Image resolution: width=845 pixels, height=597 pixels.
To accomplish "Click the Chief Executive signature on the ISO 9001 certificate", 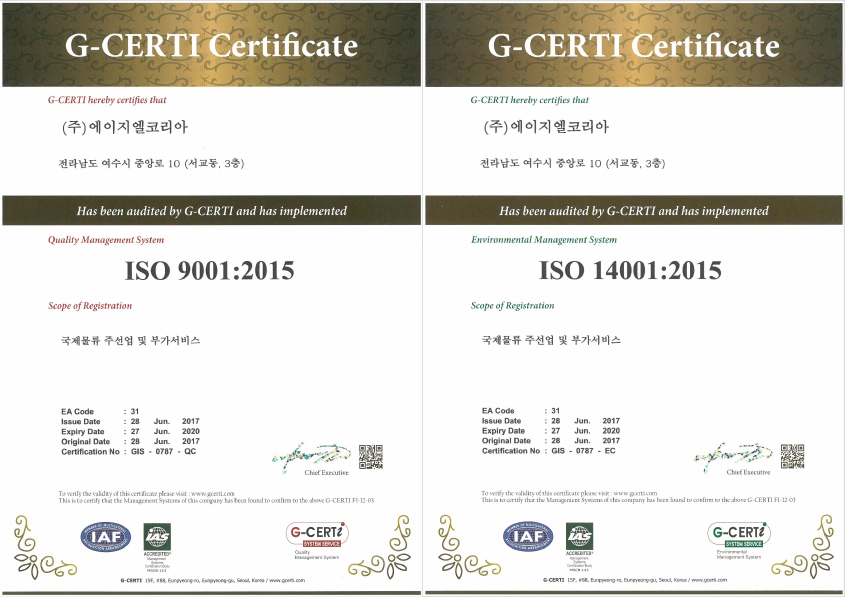I will [310, 456].
